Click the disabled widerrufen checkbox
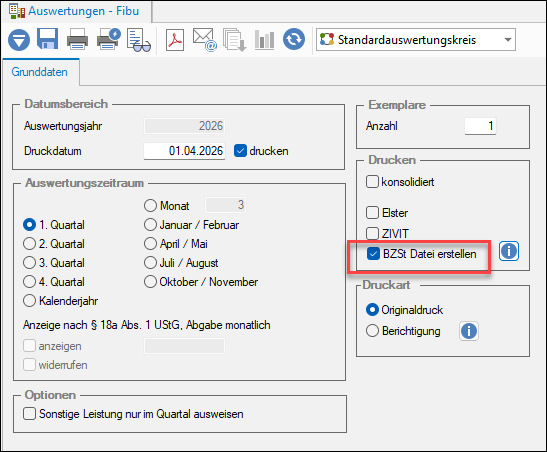The width and height of the screenshot is (547, 452). pyautogui.click(x=29, y=364)
